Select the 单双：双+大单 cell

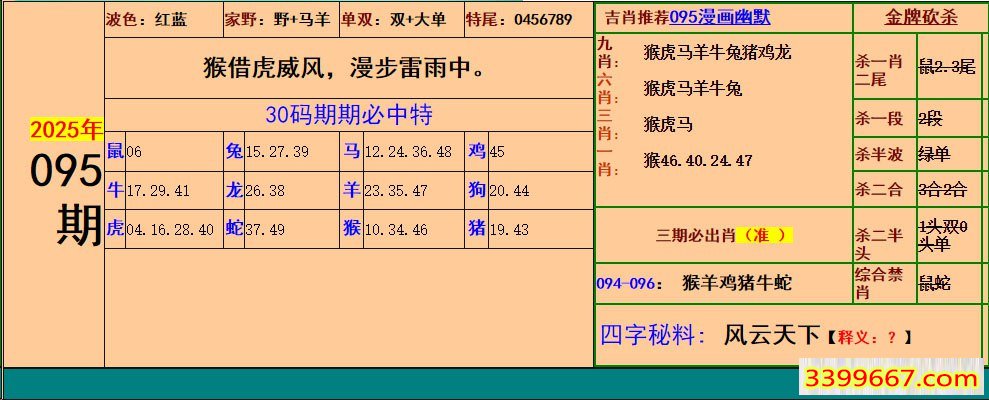coord(400,19)
